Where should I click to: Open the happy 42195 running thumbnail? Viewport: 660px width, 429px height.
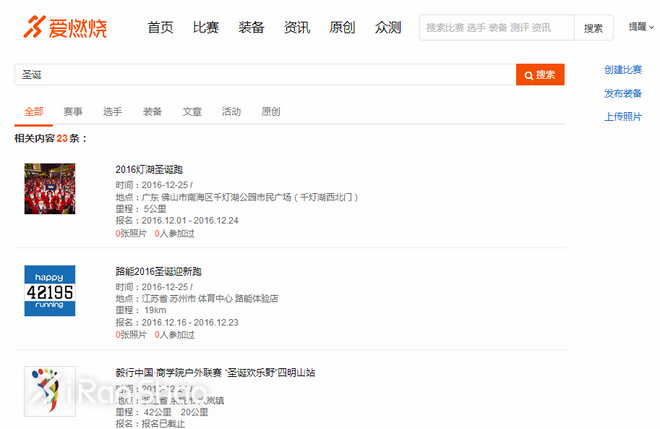[x=50, y=290]
